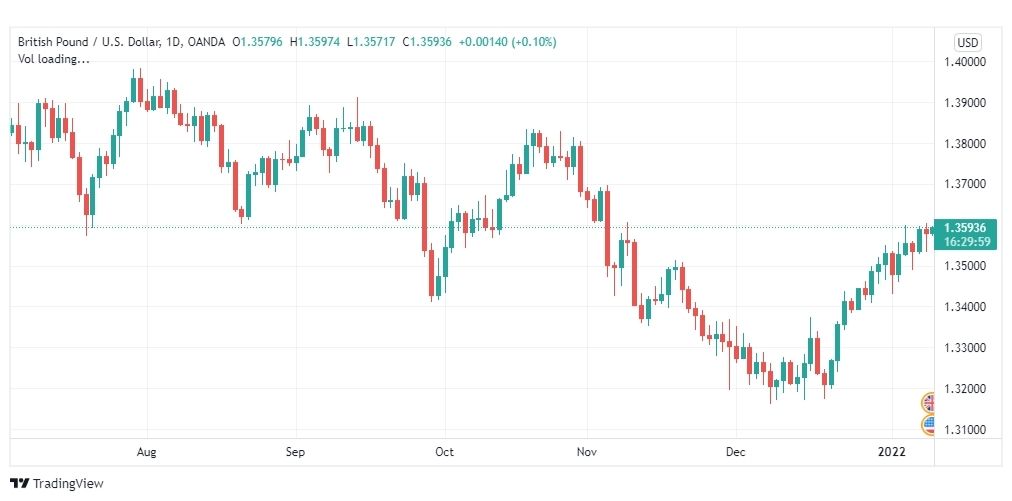Open the USD currency selector
1012x501 pixels.
coord(967,43)
